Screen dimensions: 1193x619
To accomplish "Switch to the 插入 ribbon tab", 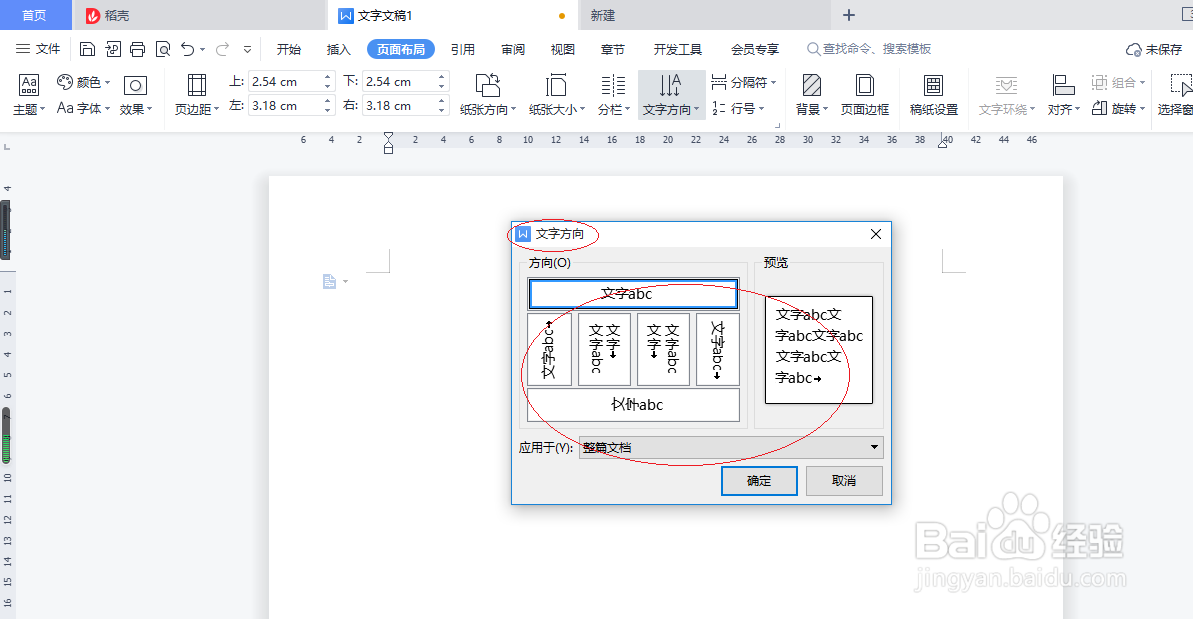I will coord(338,48).
